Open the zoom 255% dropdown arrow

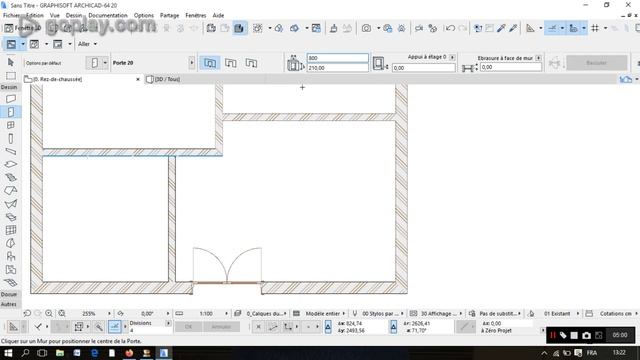109,313
